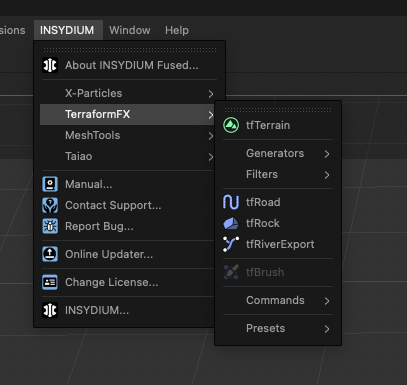
Task: Launch Online Updater... from menu
Action: coord(127,254)
